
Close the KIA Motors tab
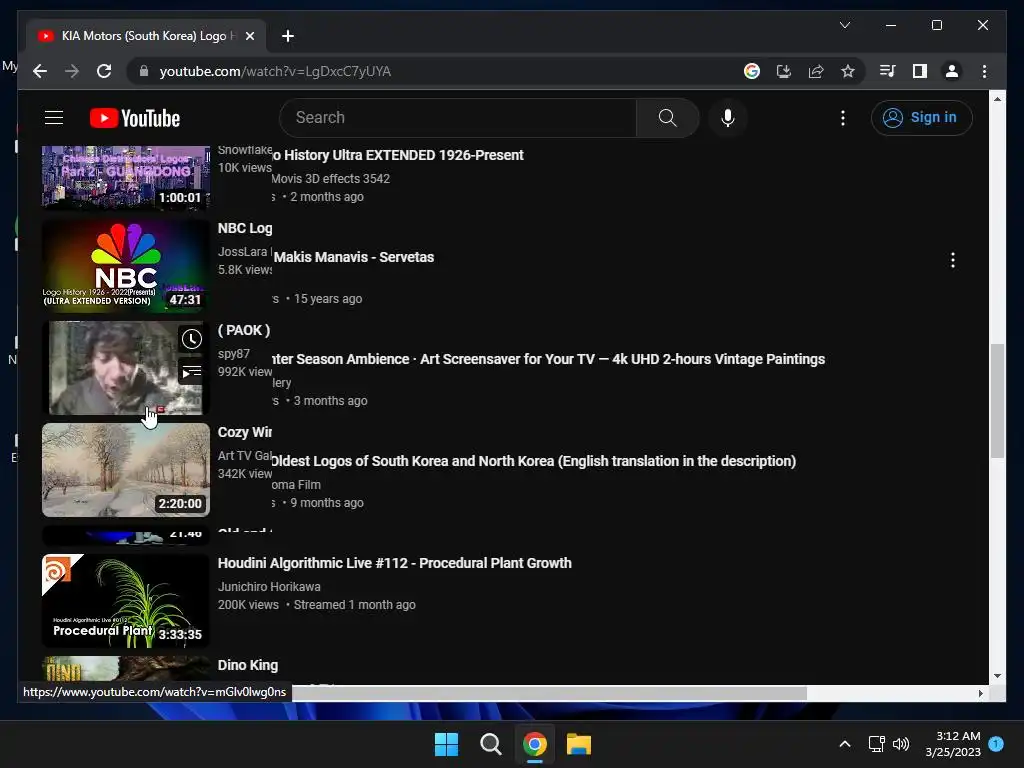(x=249, y=36)
